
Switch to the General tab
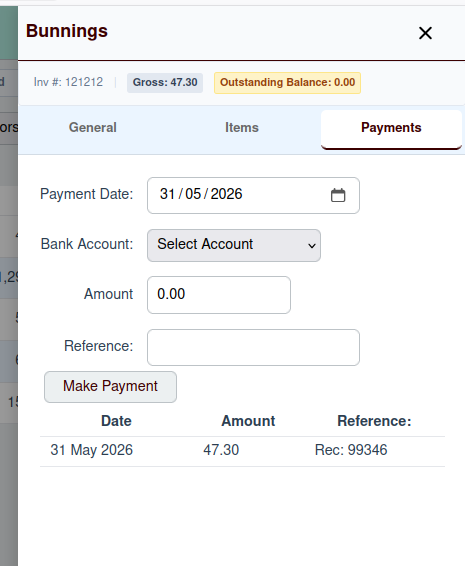point(93,128)
